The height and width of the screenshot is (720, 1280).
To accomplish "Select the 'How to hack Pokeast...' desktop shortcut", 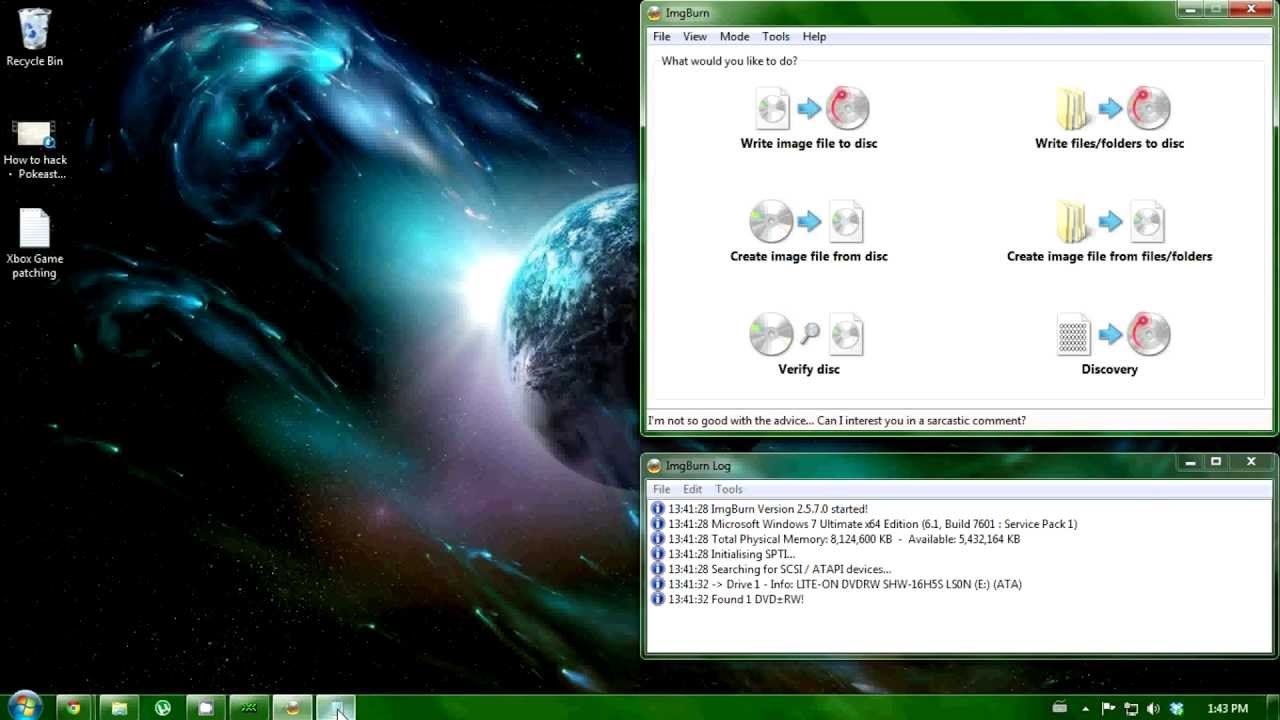I will click(x=35, y=150).
